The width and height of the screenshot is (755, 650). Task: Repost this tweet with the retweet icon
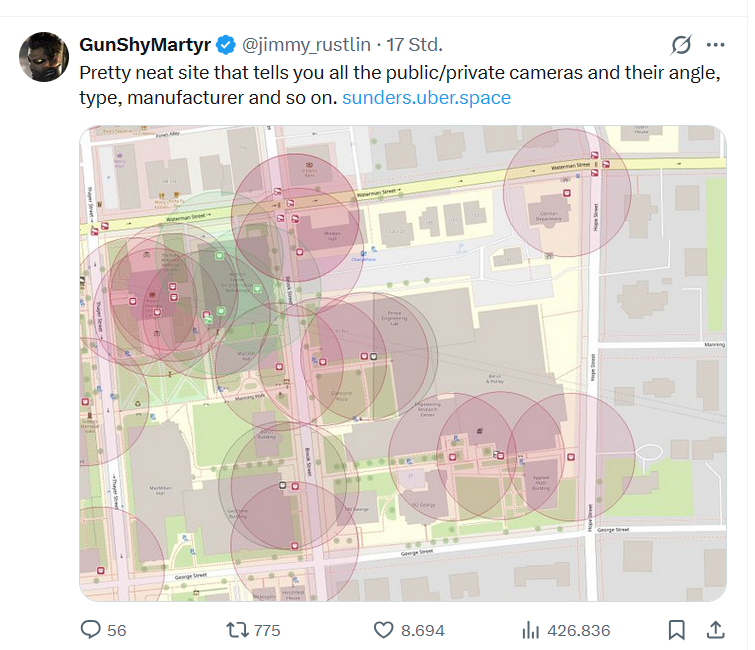237,630
